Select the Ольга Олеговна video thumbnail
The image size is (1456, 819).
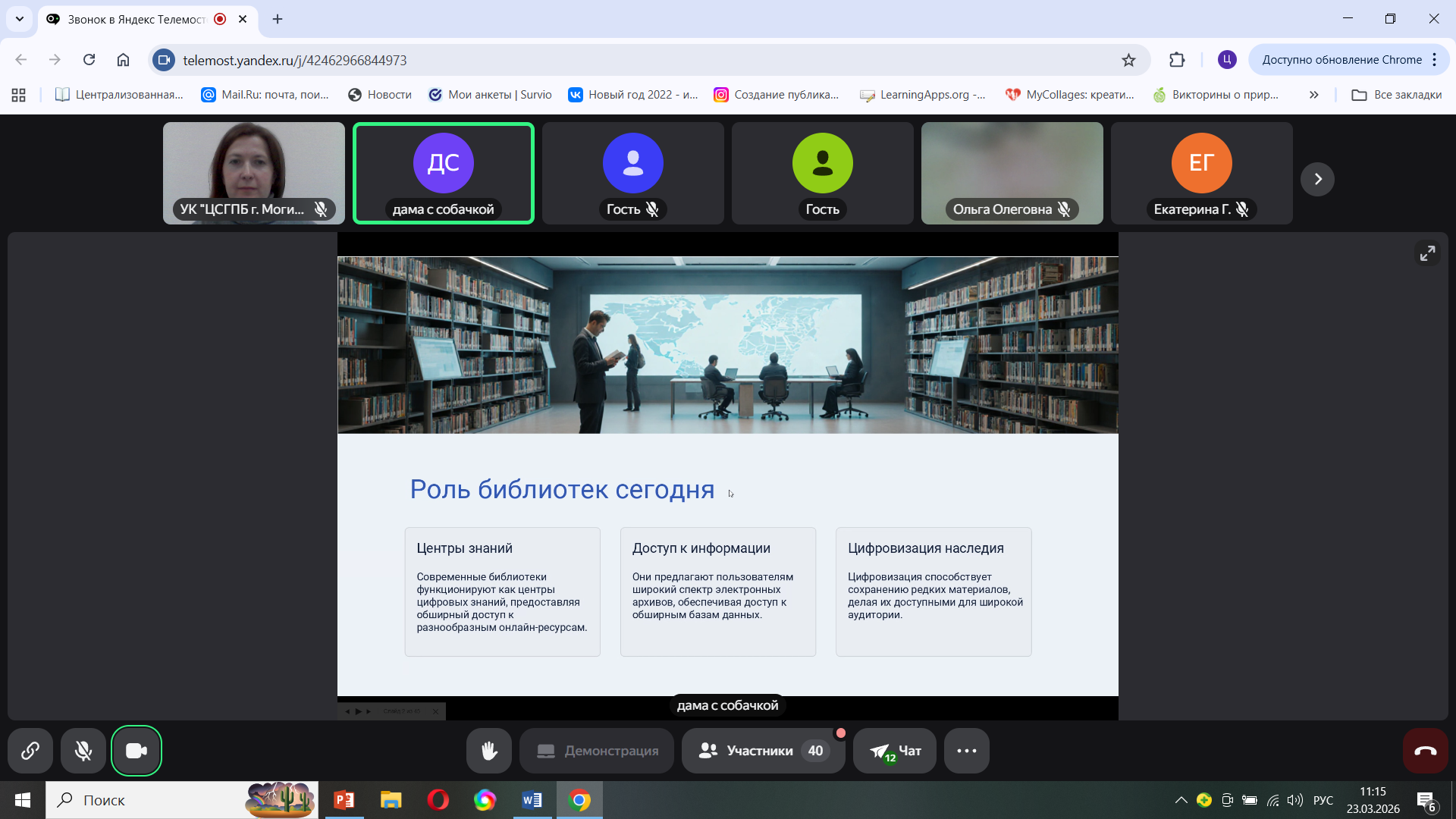pyautogui.click(x=1012, y=173)
